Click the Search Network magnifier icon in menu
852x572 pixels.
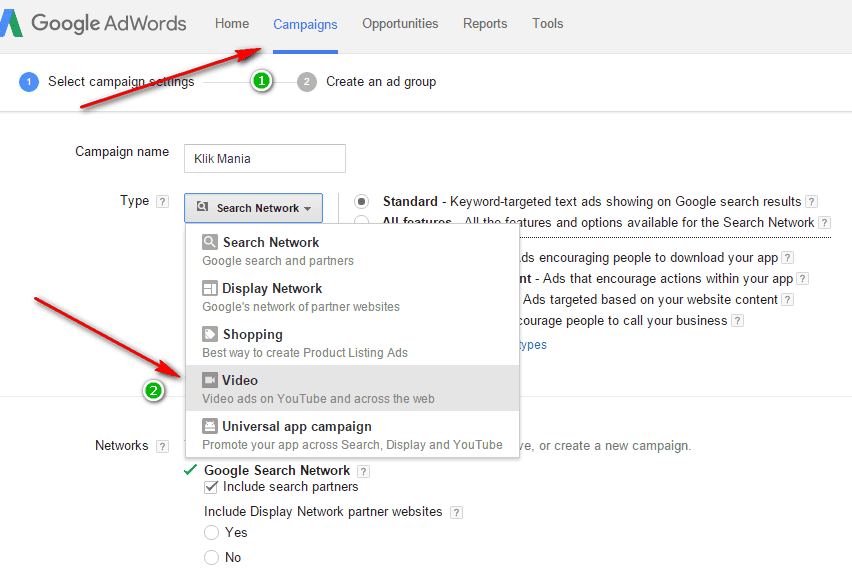[210, 242]
